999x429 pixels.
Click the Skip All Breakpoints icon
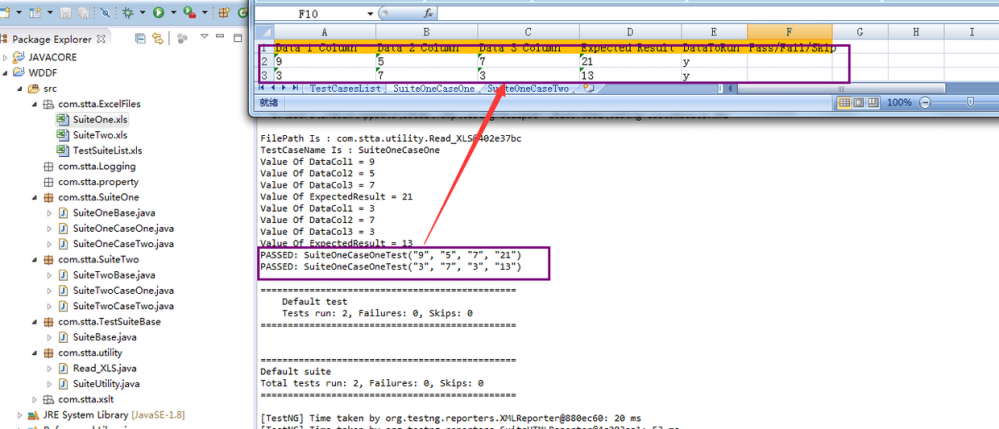tap(104, 12)
